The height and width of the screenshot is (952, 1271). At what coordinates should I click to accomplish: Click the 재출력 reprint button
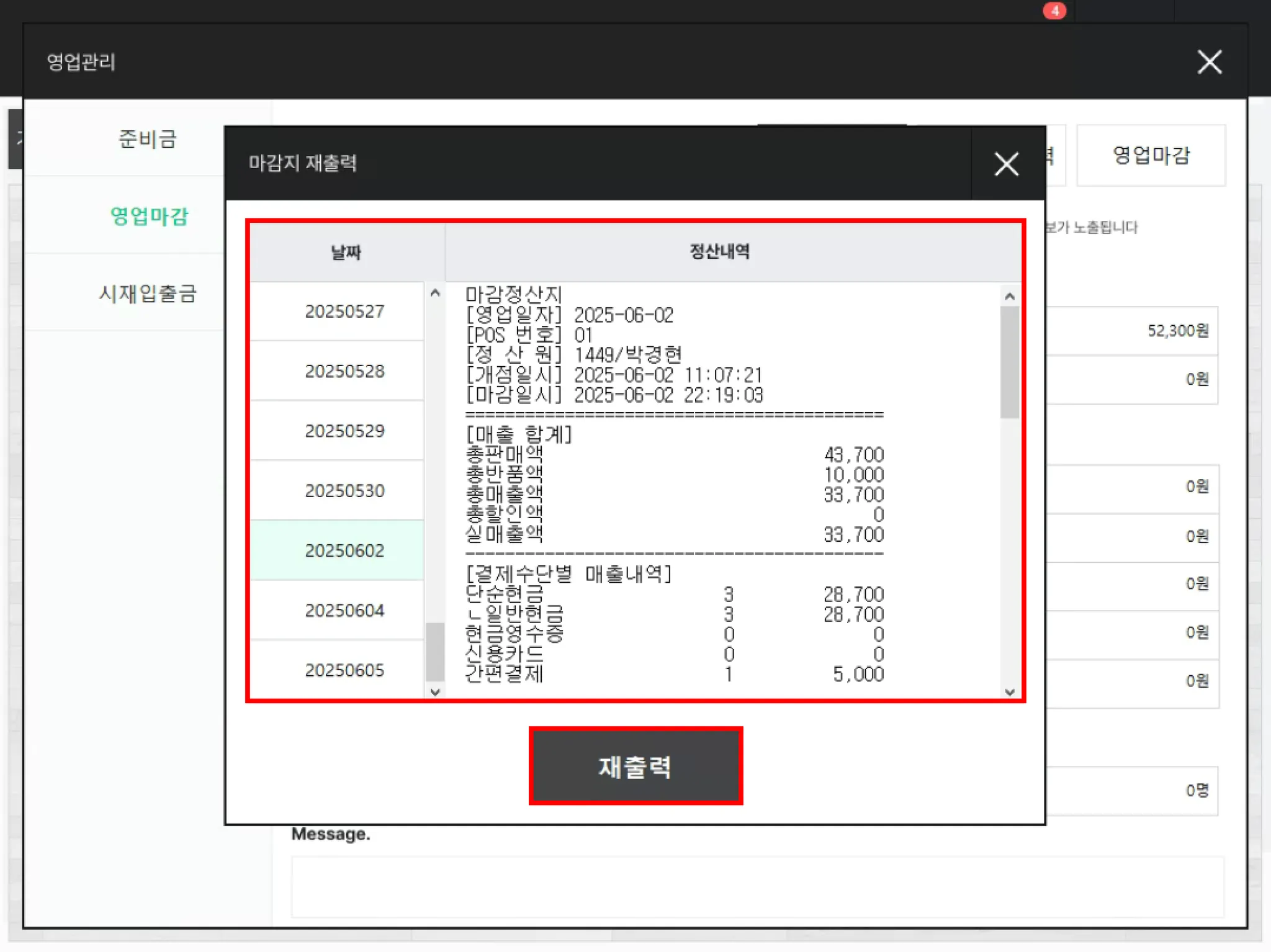tap(635, 766)
